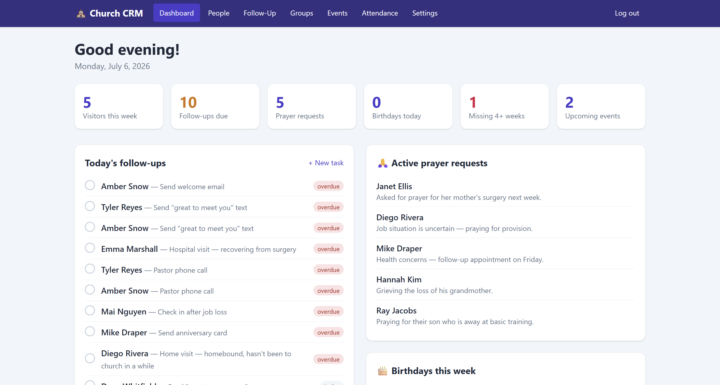The image size is (720, 385).
Task: Open Diego Rivera's prayer request
Action: 505,222
